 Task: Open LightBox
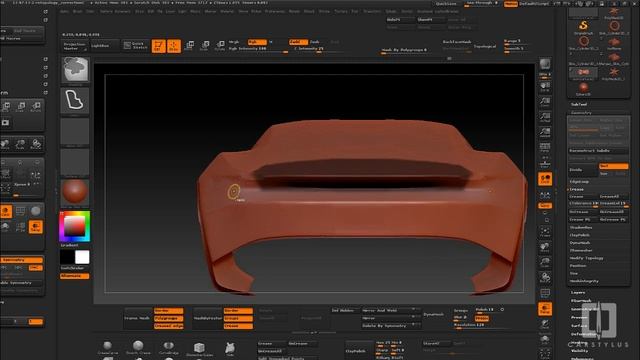[104, 45]
